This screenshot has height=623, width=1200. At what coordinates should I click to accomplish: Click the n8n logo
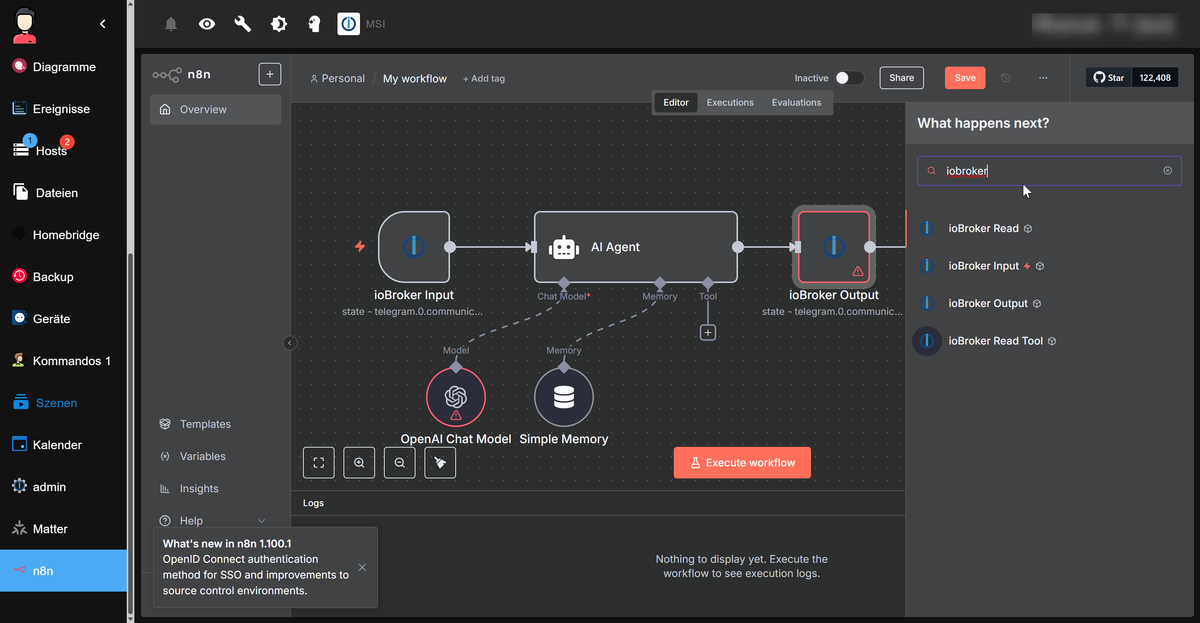[x=166, y=74]
